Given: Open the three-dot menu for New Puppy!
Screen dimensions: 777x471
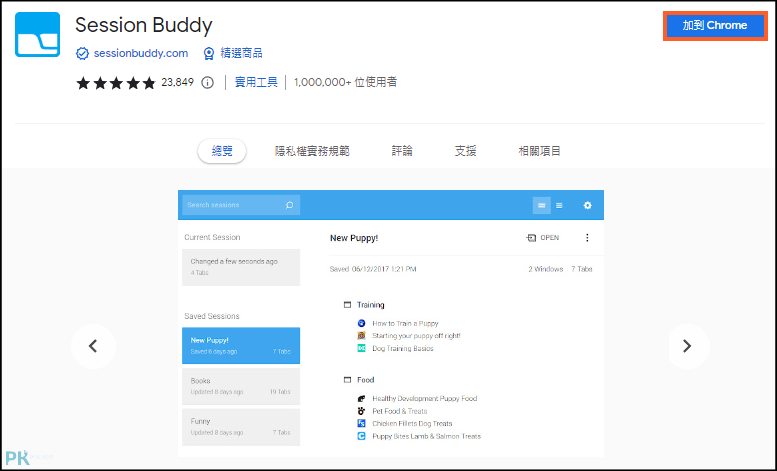Looking at the screenshot, I should [x=587, y=238].
